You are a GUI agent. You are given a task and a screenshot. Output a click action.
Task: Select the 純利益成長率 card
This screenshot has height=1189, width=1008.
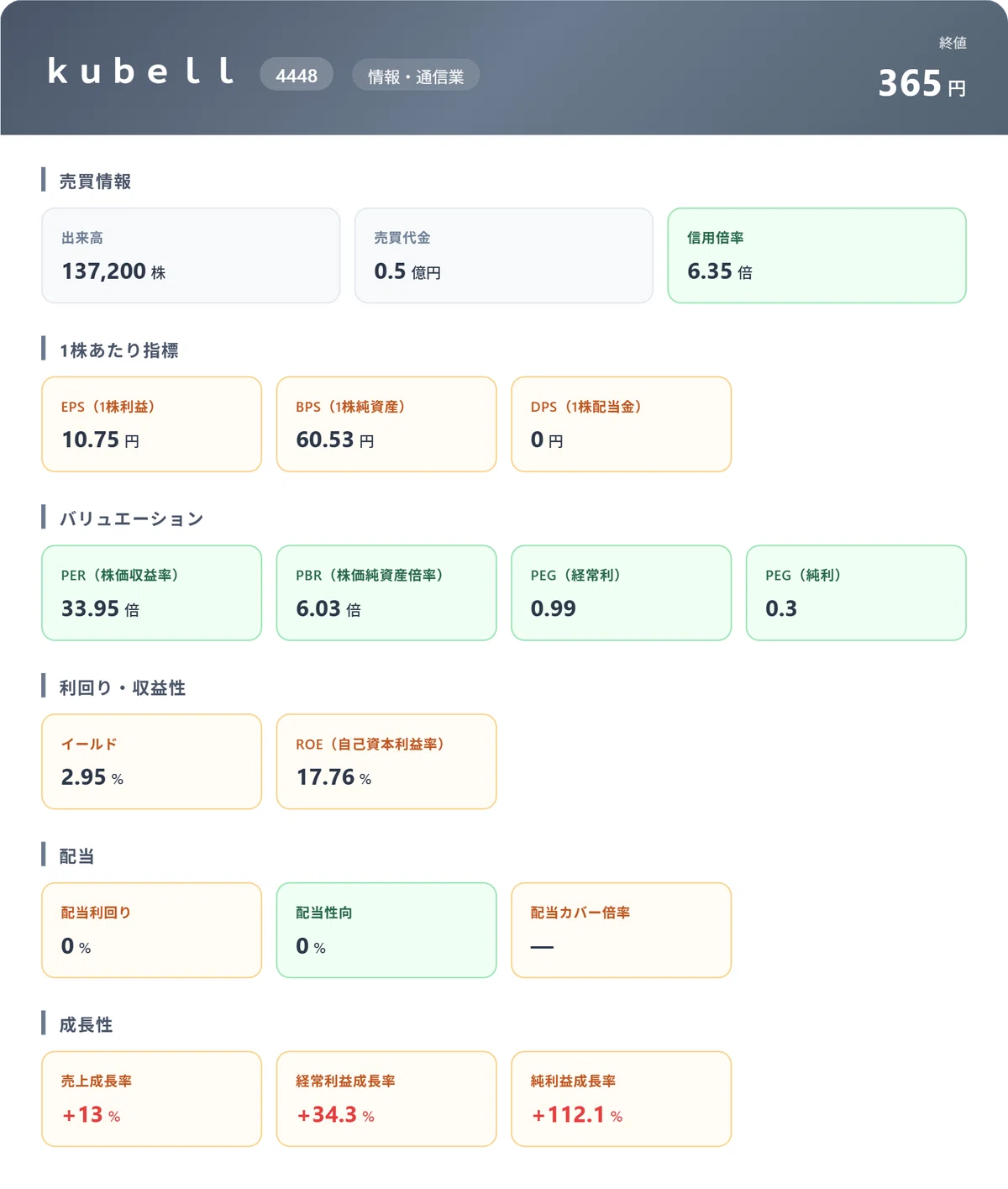[622, 1099]
